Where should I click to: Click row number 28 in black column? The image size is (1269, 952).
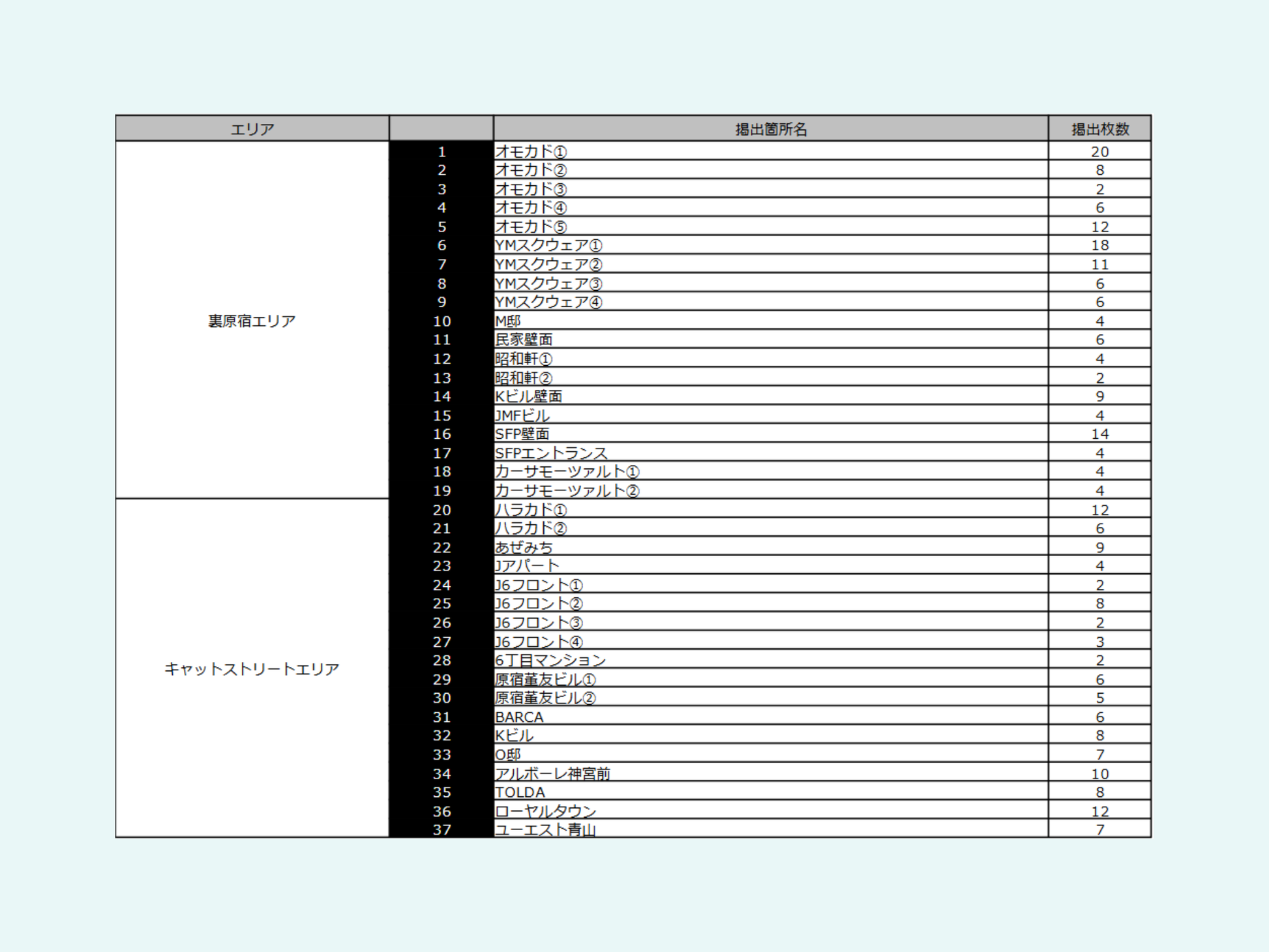[x=441, y=660]
